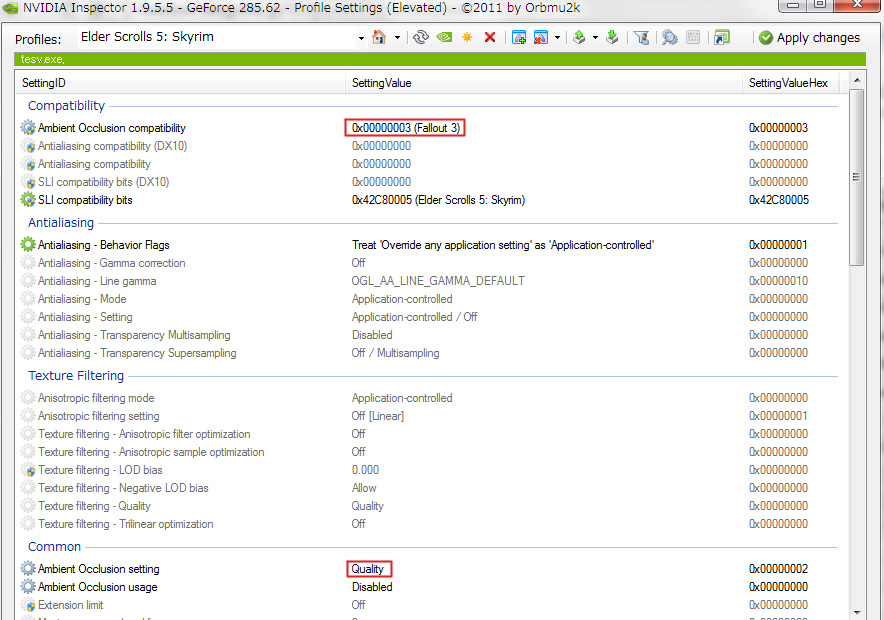This screenshot has height=620, width=884.
Task: Click icon of Antialiasing compatibility (DX10) row
Action: [29, 146]
